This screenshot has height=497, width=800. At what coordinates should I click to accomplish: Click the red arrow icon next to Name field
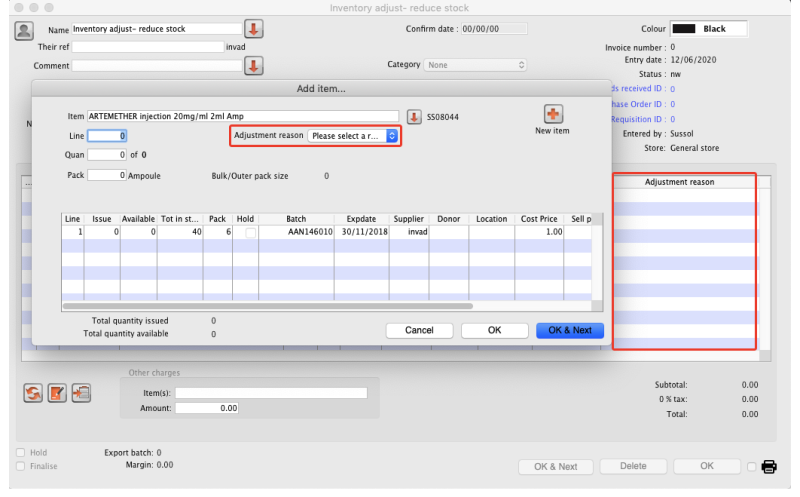tap(254, 29)
